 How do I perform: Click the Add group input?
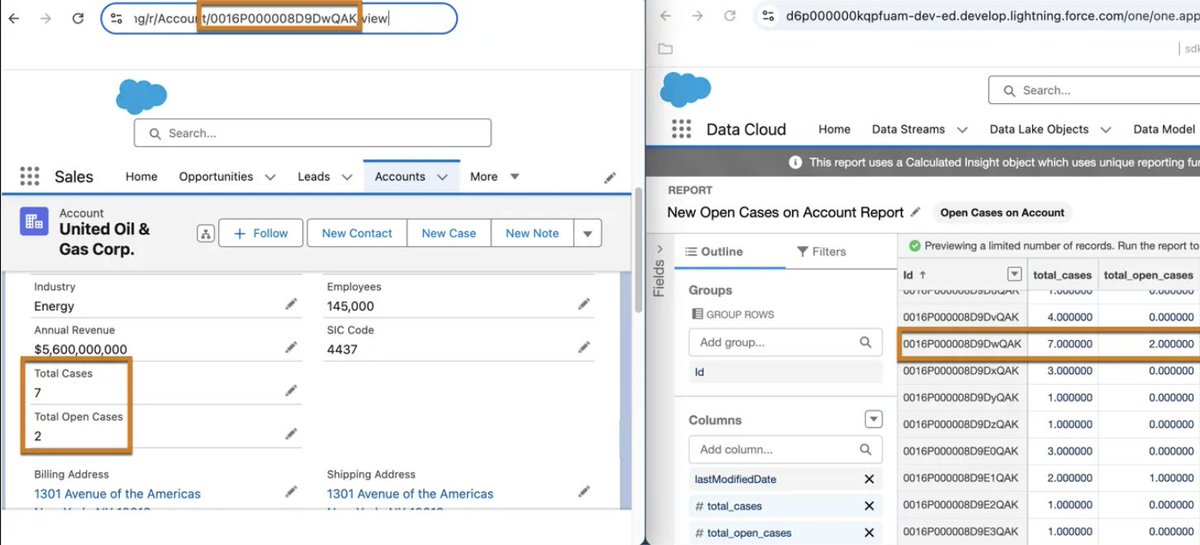pyautogui.click(x=786, y=342)
